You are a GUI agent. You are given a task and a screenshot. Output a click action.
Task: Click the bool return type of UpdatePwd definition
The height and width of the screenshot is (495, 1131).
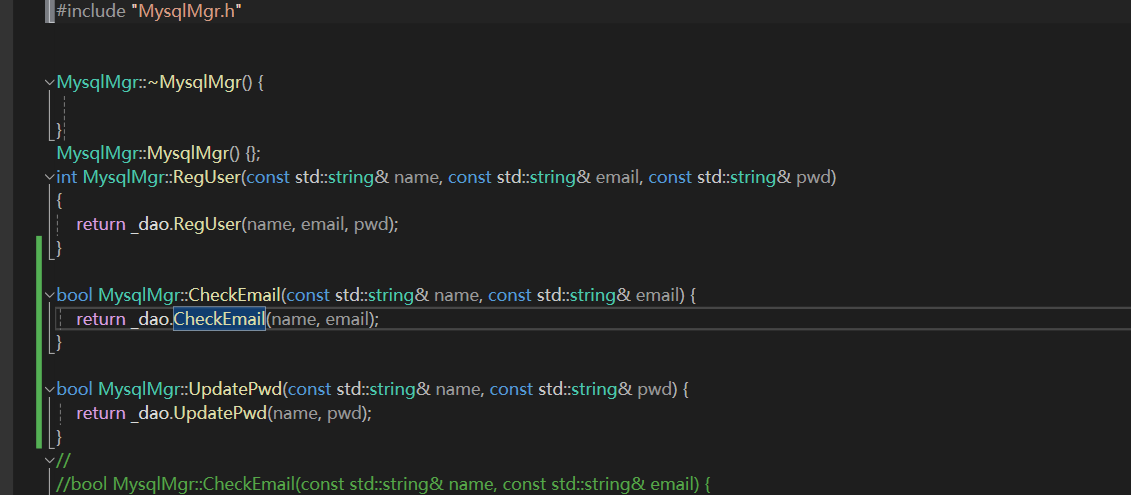point(74,390)
